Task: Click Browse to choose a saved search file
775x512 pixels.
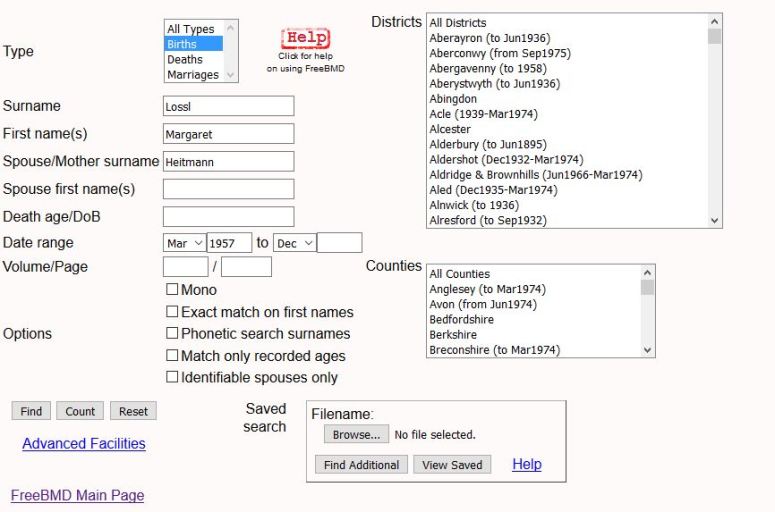Action: (x=355, y=435)
